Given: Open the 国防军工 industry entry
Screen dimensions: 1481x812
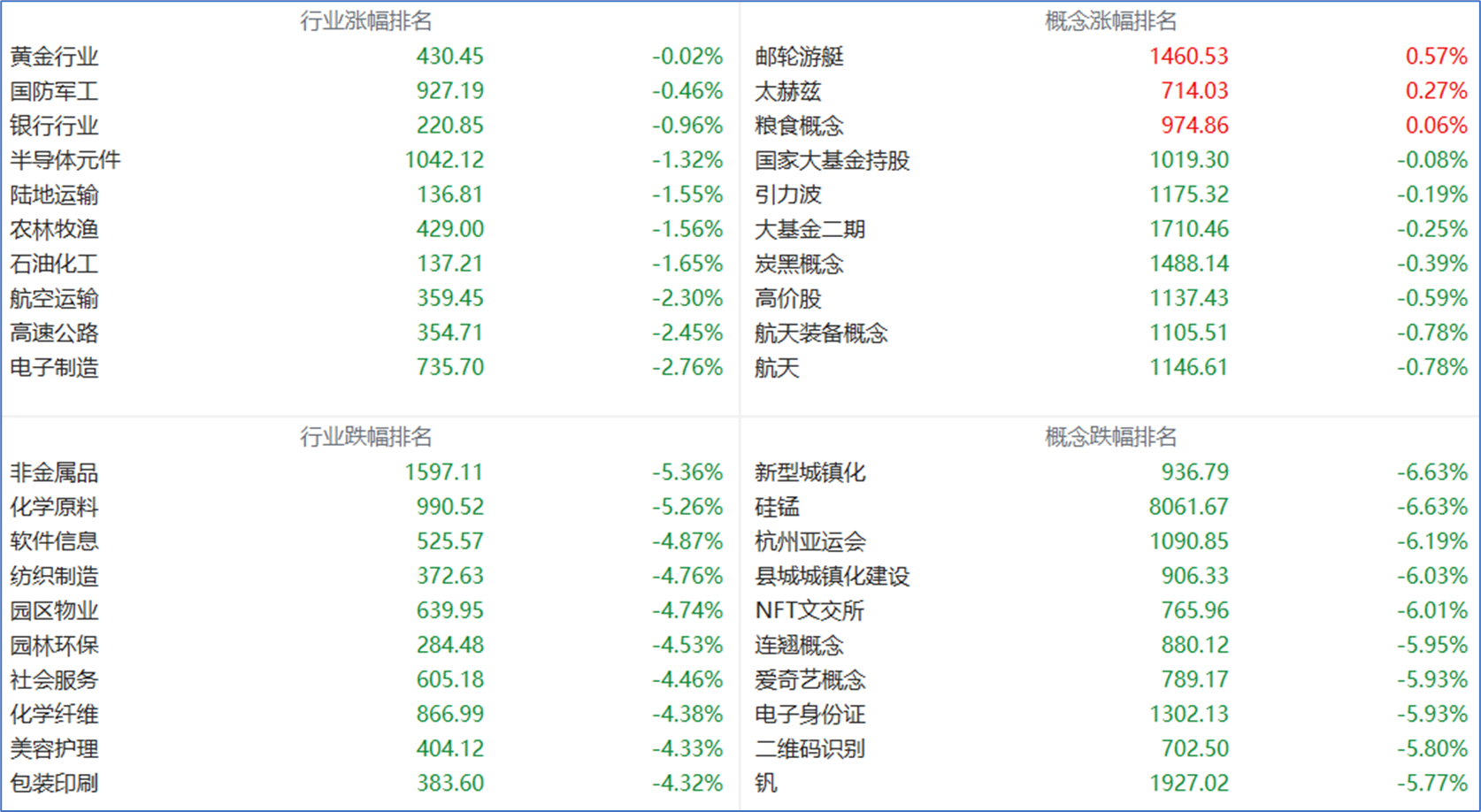Looking at the screenshot, I should point(54,91).
